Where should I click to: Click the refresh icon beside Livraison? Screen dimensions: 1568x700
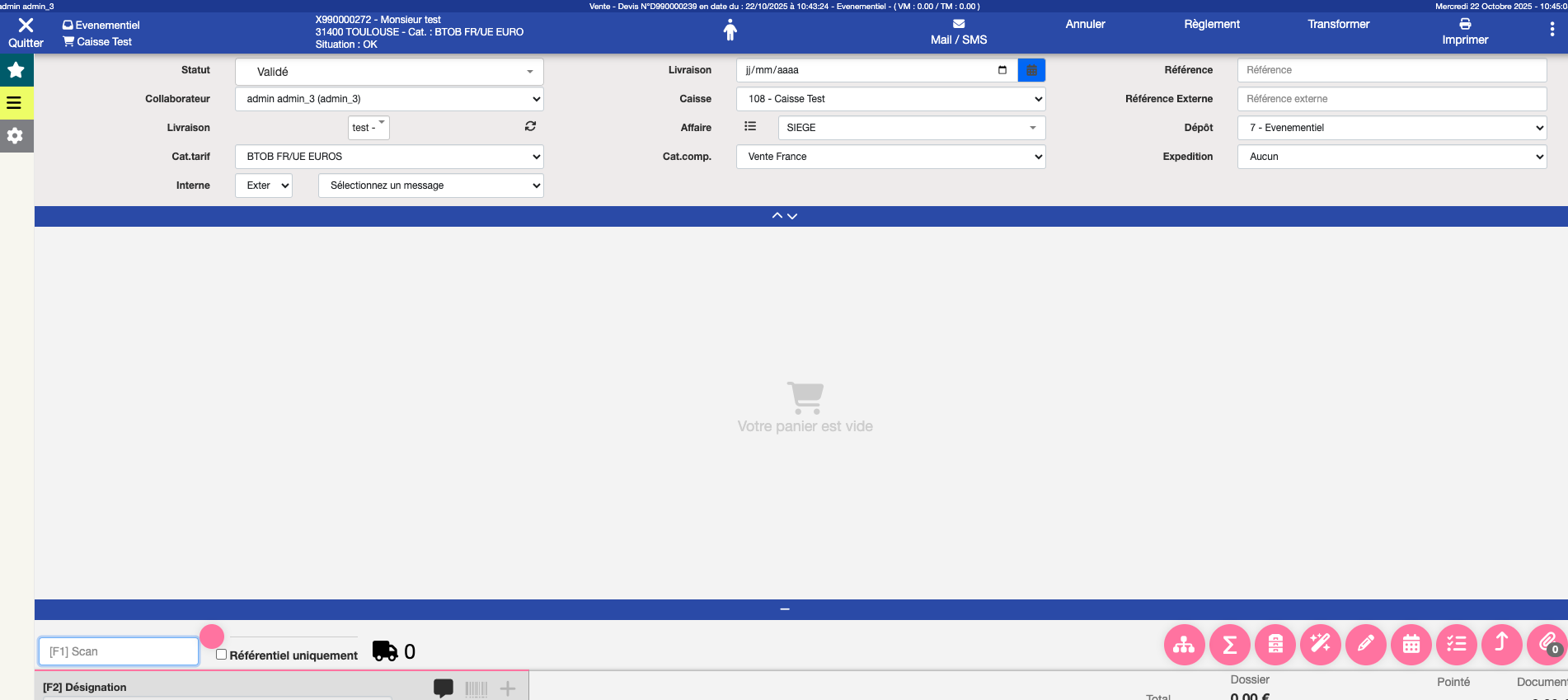[530, 126]
